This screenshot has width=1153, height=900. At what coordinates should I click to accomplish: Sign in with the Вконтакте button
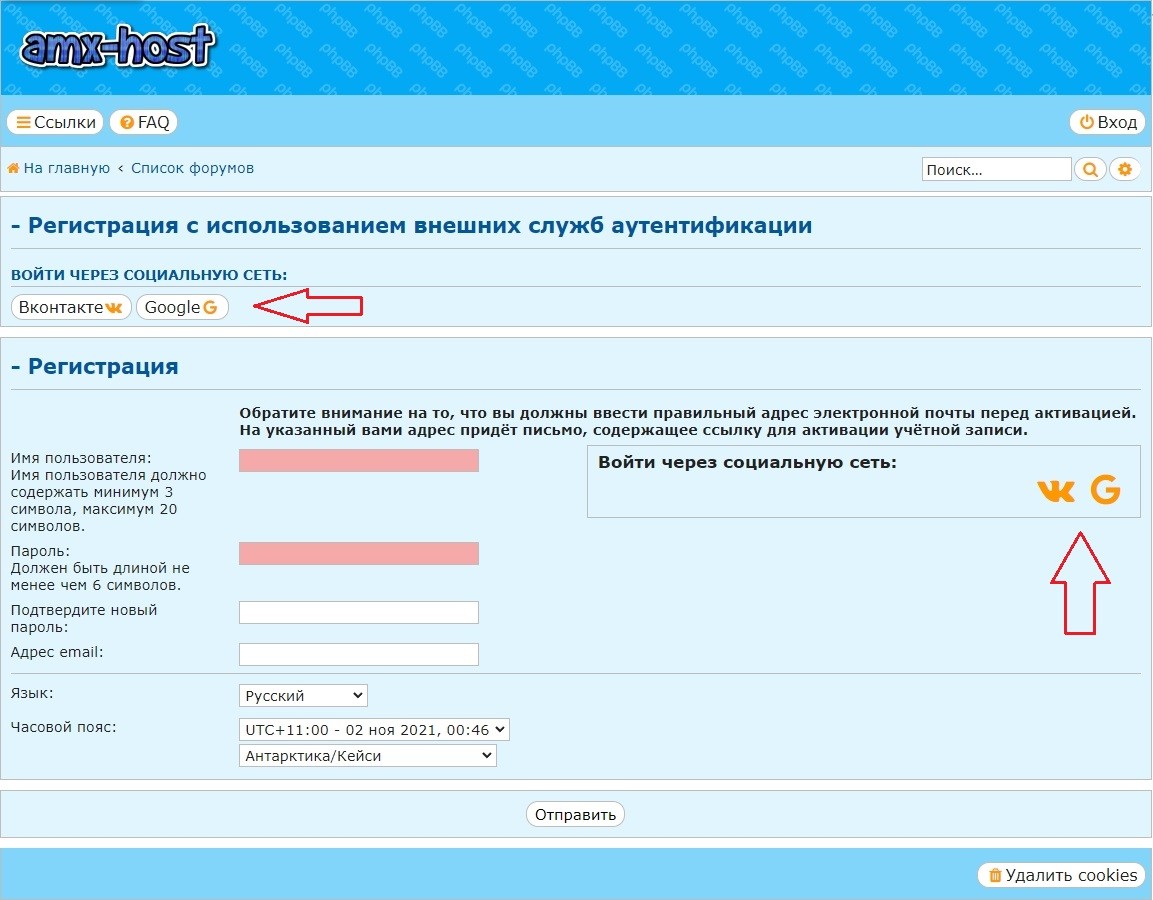[71, 307]
